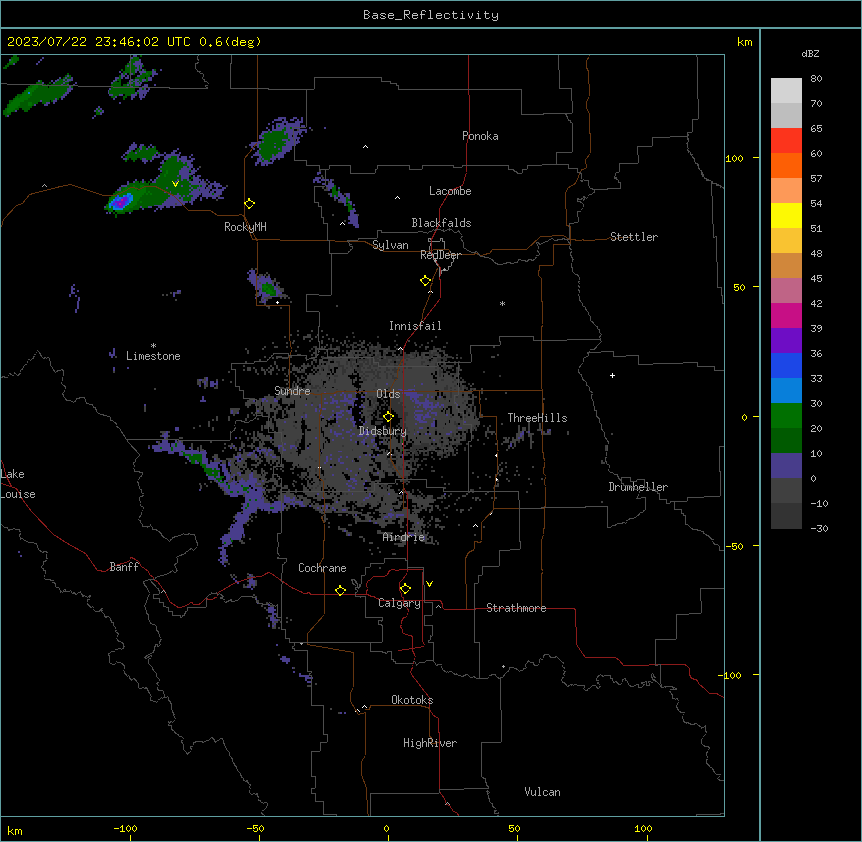The height and width of the screenshot is (842, 862).
Task: Click the Drumheller label
Action: (x=638, y=487)
